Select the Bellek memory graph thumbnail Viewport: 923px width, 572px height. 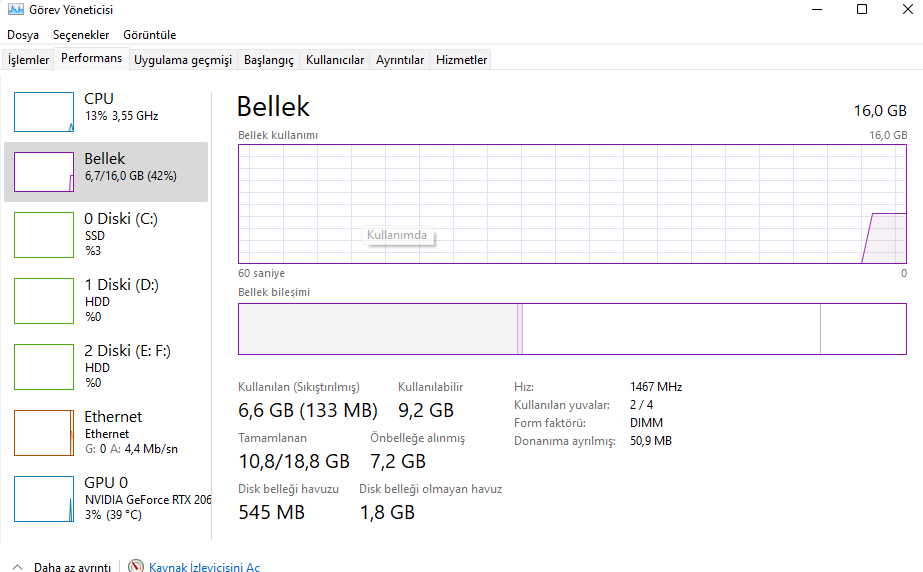(44, 172)
